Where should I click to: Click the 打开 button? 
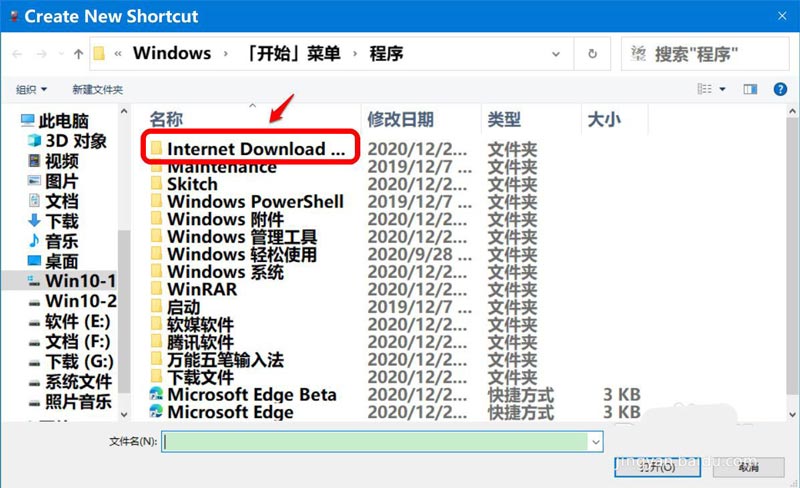(x=657, y=467)
